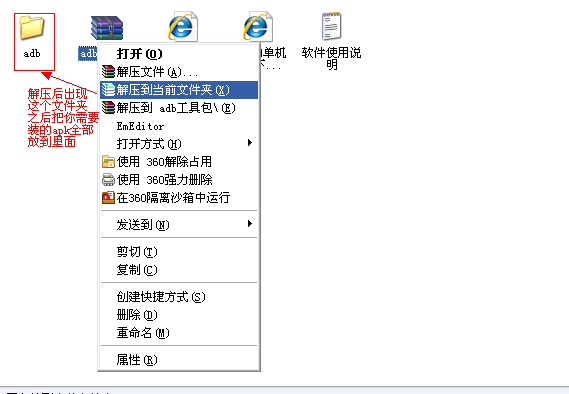
Task: Select the second Internet Explorer shortcut icon
Action: click(257, 26)
